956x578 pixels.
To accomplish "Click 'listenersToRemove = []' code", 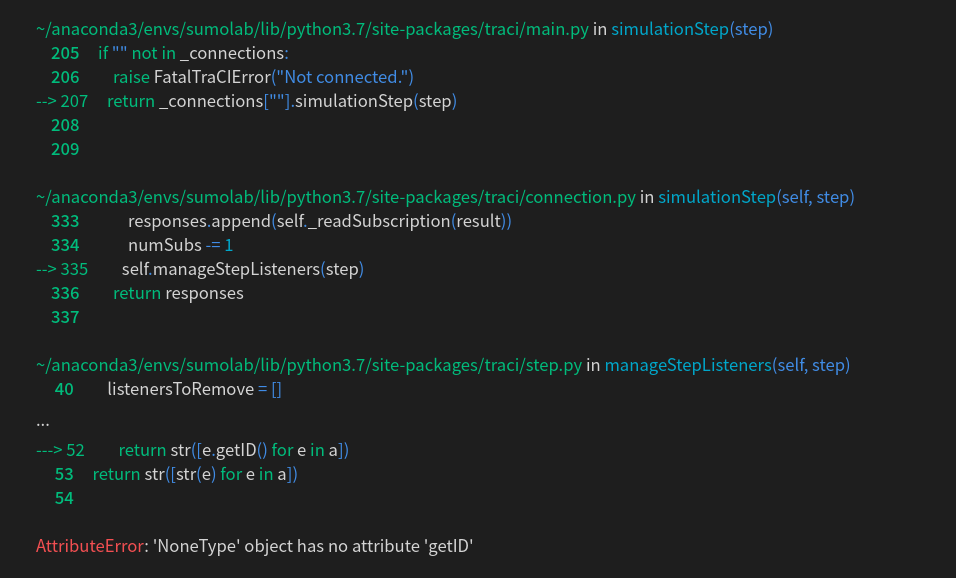I will coord(194,389).
